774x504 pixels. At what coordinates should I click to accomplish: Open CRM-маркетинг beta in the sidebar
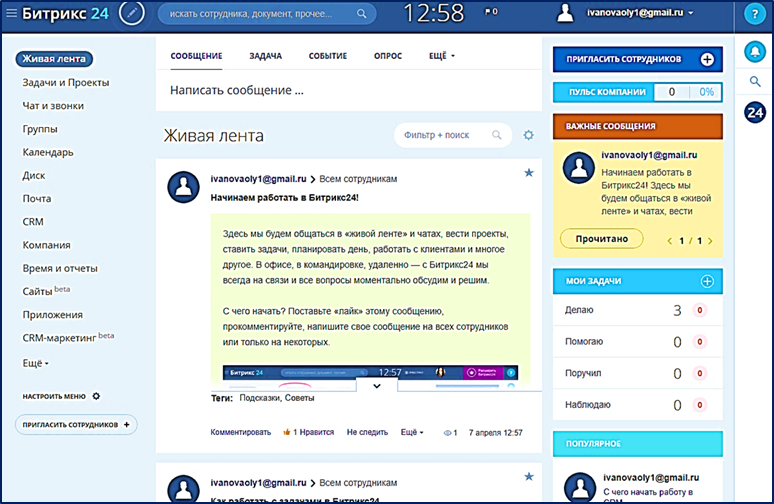(x=68, y=337)
